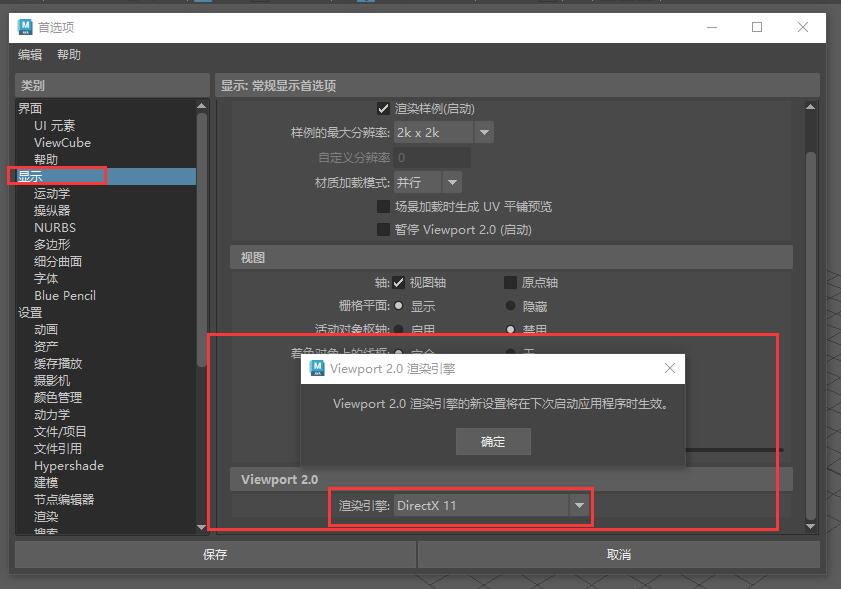Select 隐藏 radio for 栅格平面
This screenshot has height=589, width=841.
pos(511,306)
